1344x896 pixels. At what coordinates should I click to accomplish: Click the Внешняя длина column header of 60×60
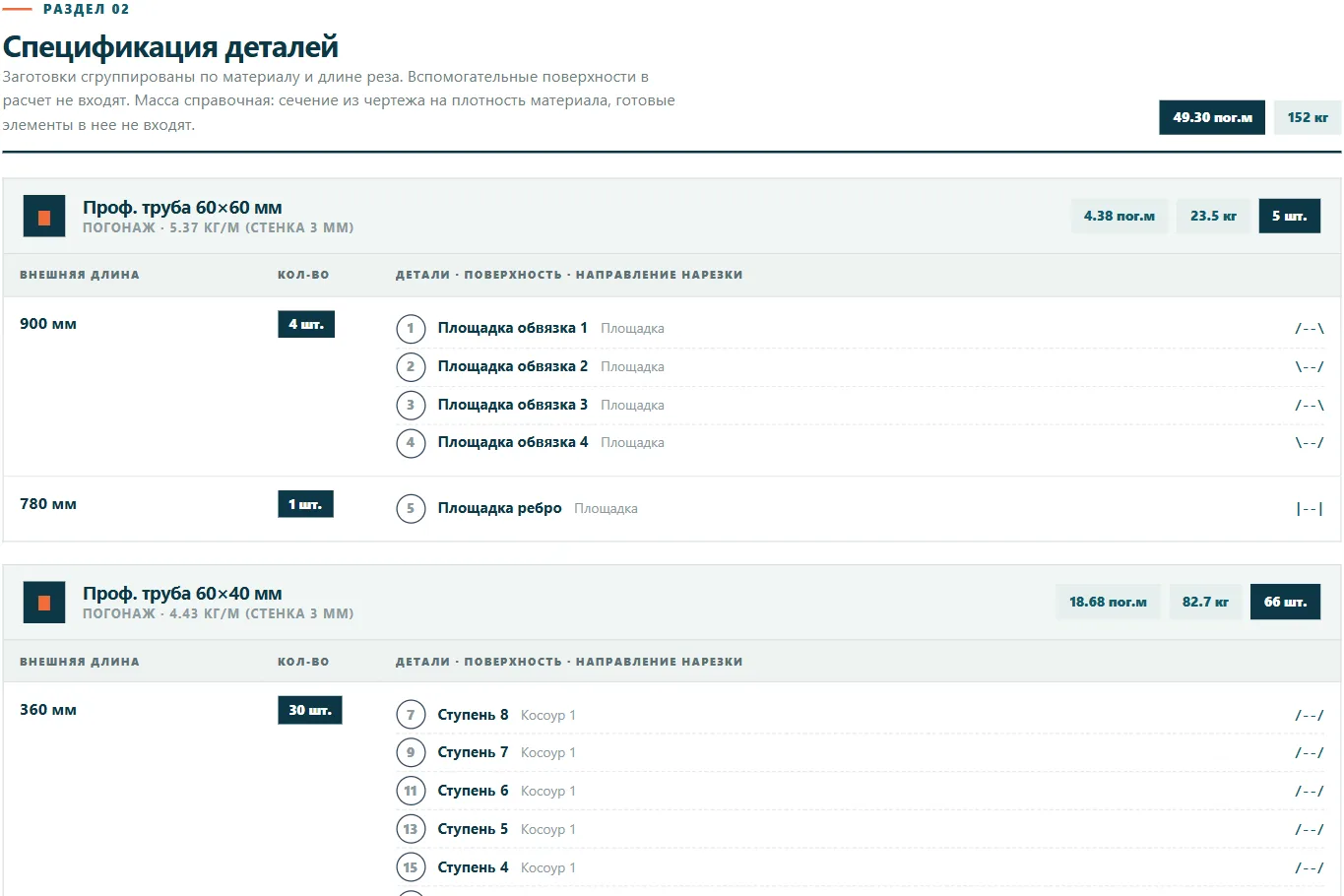click(80, 275)
